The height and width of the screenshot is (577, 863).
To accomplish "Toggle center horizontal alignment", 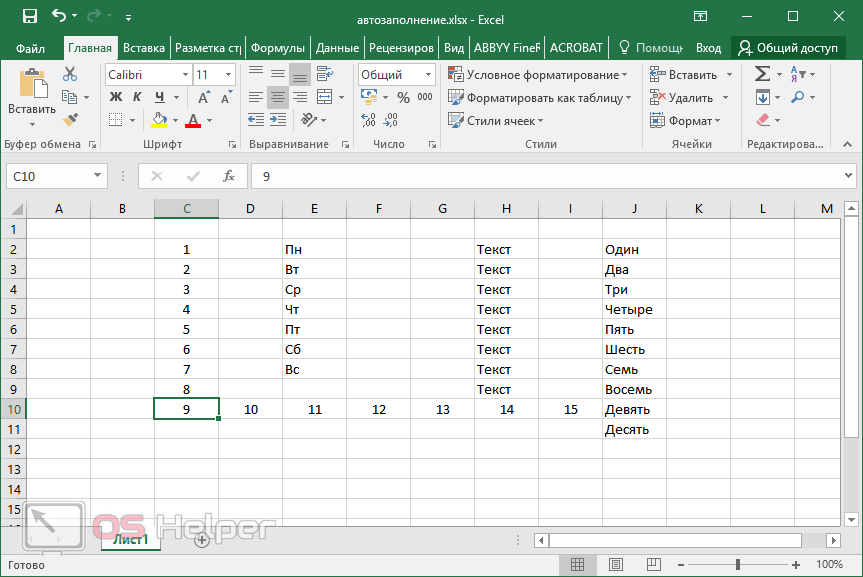I will tap(277, 97).
